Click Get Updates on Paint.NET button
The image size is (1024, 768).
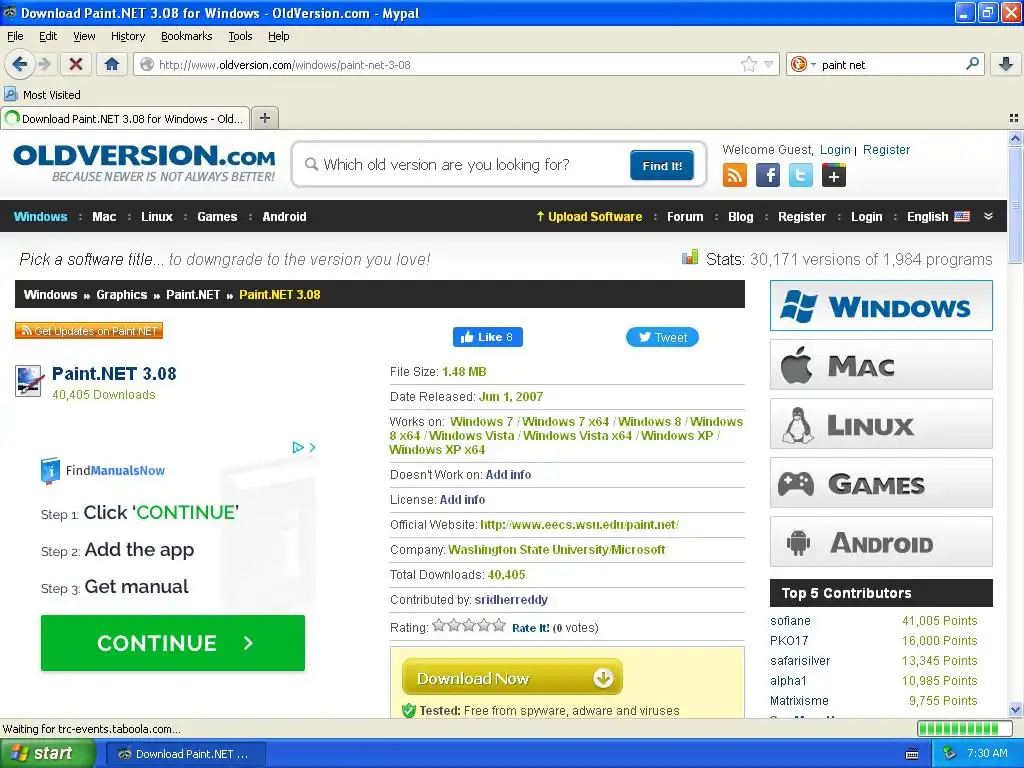(89, 331)
